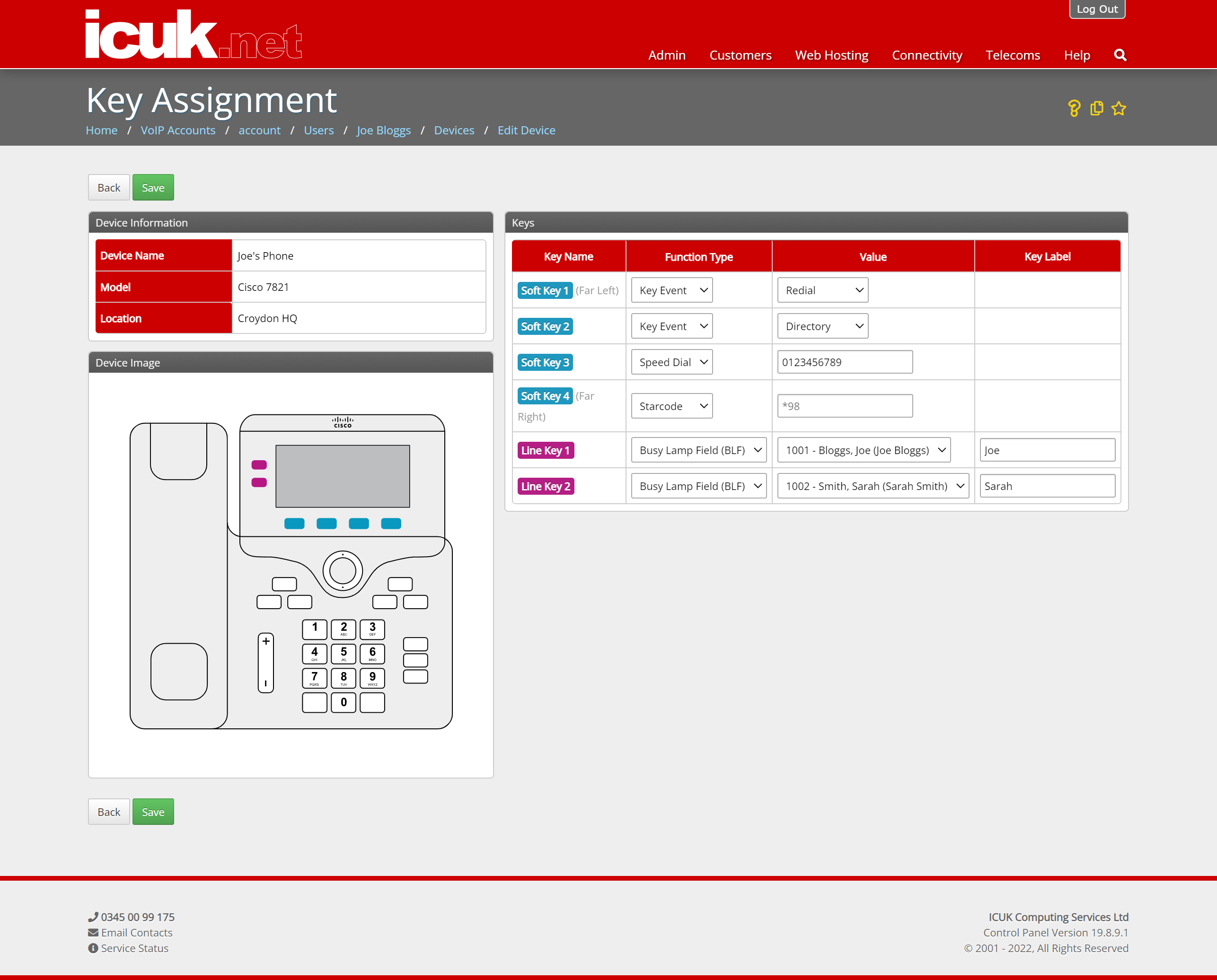1217x980 pixels.
Task: Click the navigation wheel on phone image
Action: (342, 571)
